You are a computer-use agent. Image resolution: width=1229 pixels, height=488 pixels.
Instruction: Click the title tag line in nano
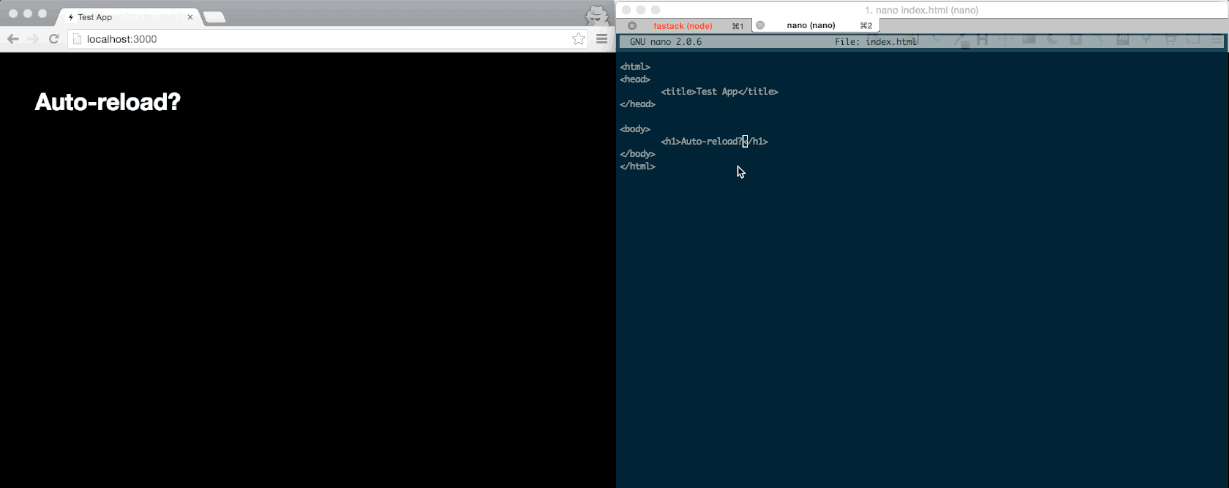point(719,91)
